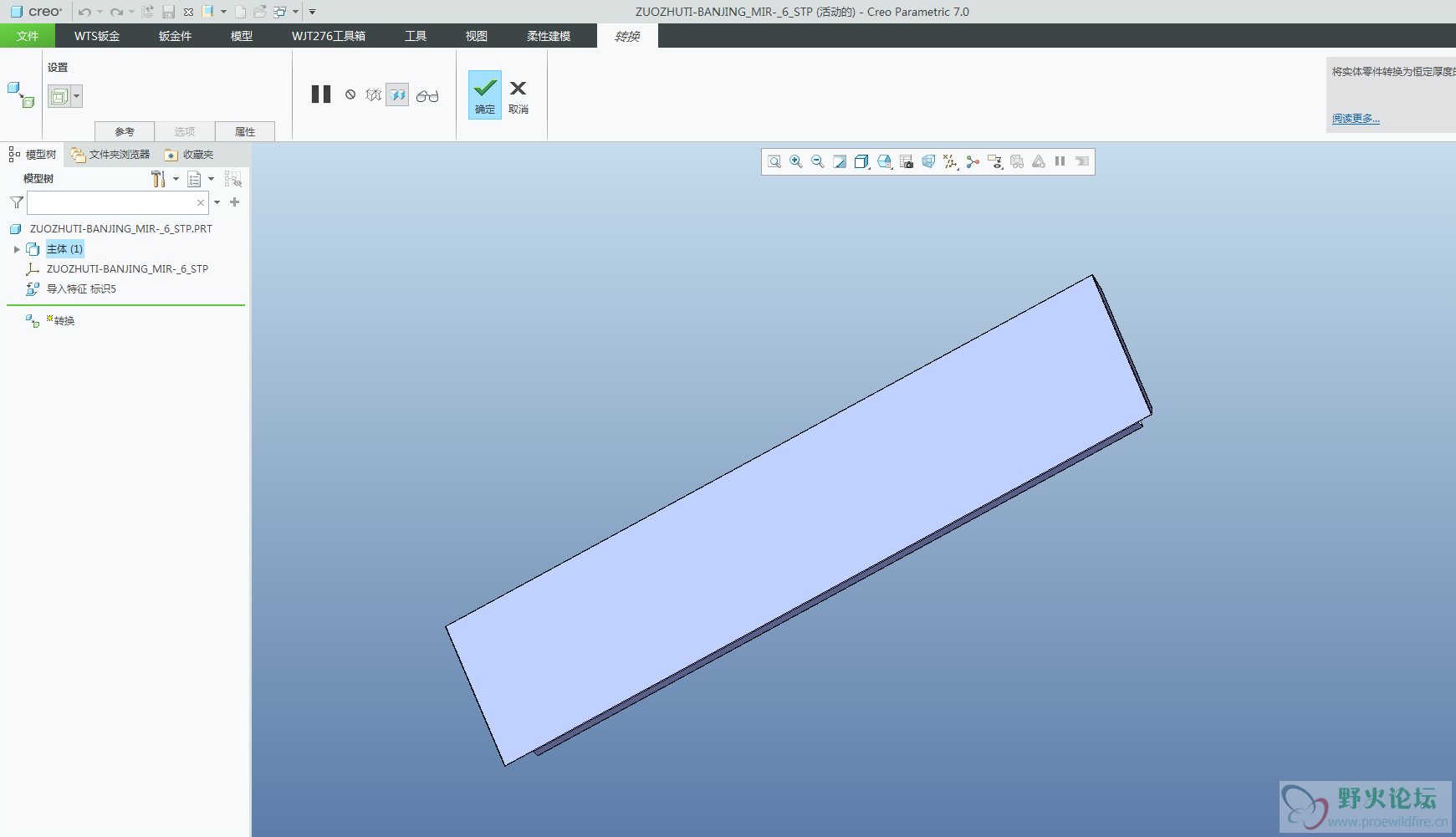Switch to the 柔性建模 ribbon tab

(x=549, y=36)
